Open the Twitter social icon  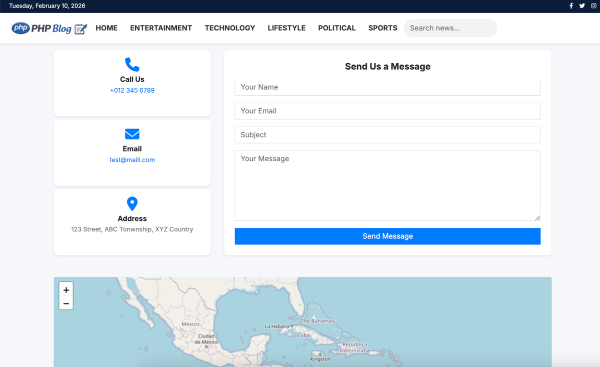(x=582, y=6)
